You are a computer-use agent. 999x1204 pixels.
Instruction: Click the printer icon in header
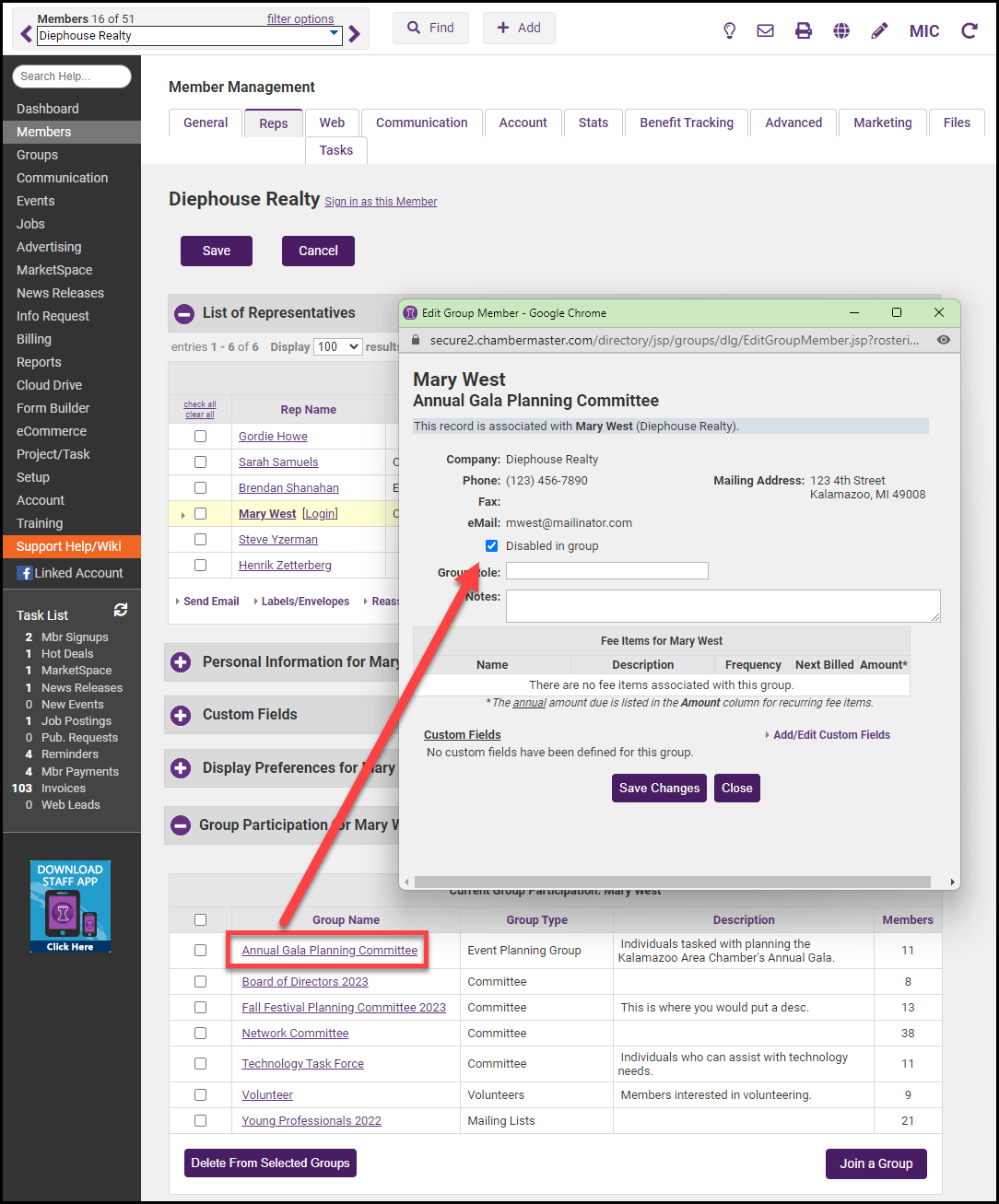(x=804, y=30)
